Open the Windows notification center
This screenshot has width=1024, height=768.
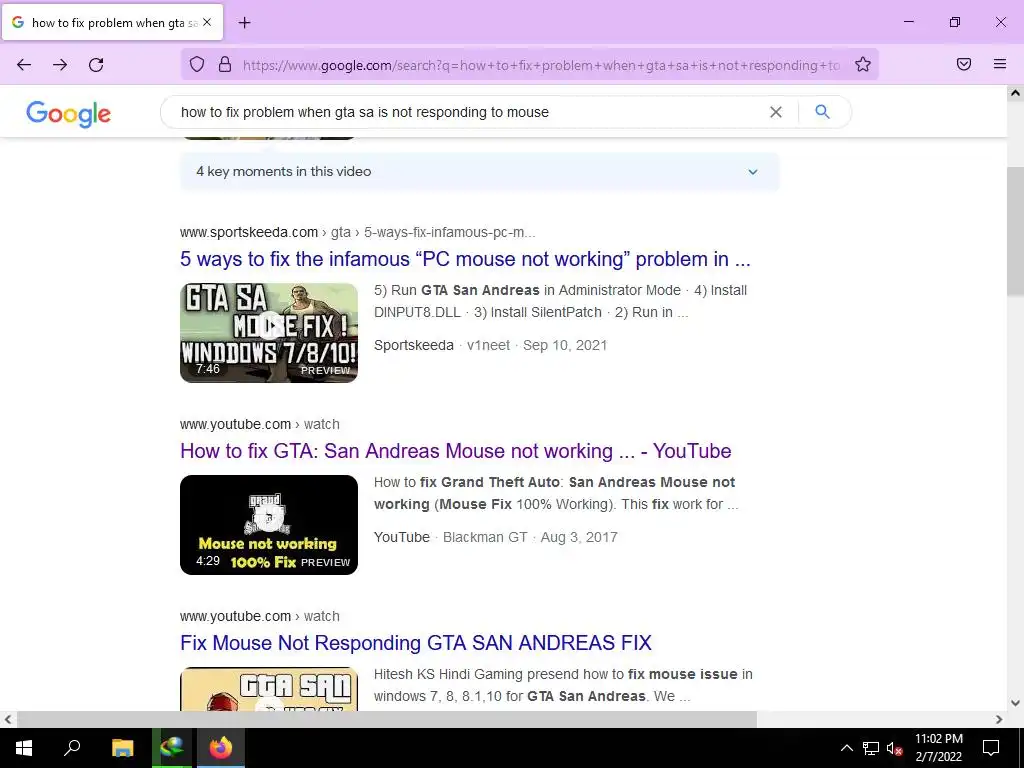pyautogui.click(x=991, y=748)
